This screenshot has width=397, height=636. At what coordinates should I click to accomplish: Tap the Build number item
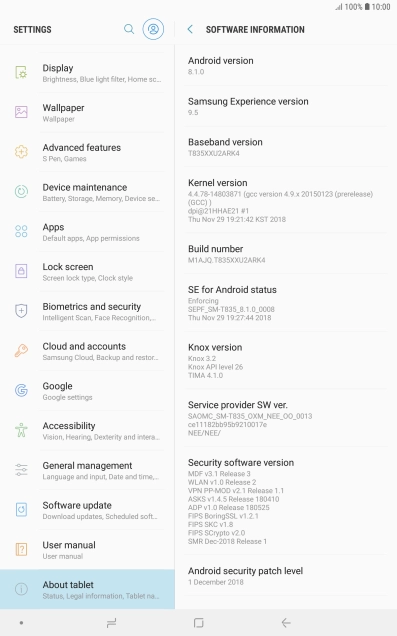click(x=286, y=254)
